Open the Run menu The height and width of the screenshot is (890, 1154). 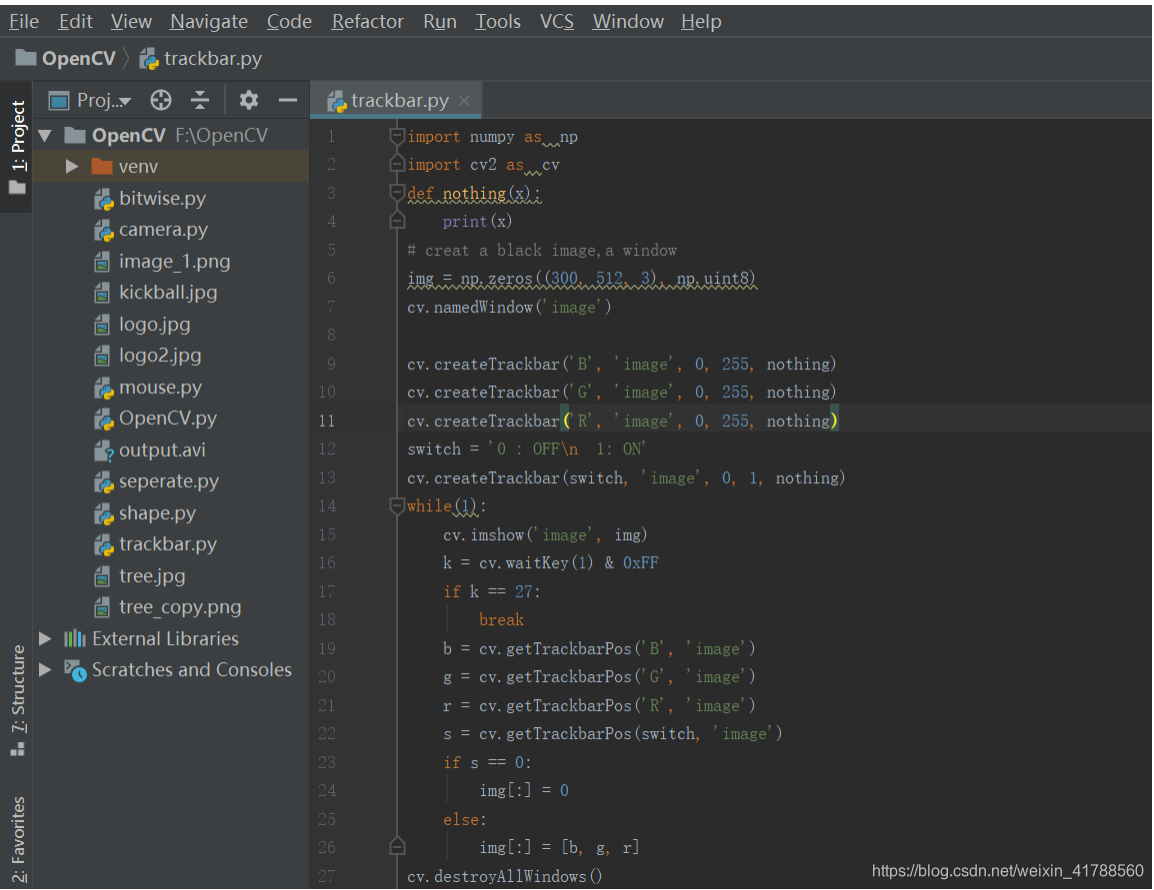(439, 21)
